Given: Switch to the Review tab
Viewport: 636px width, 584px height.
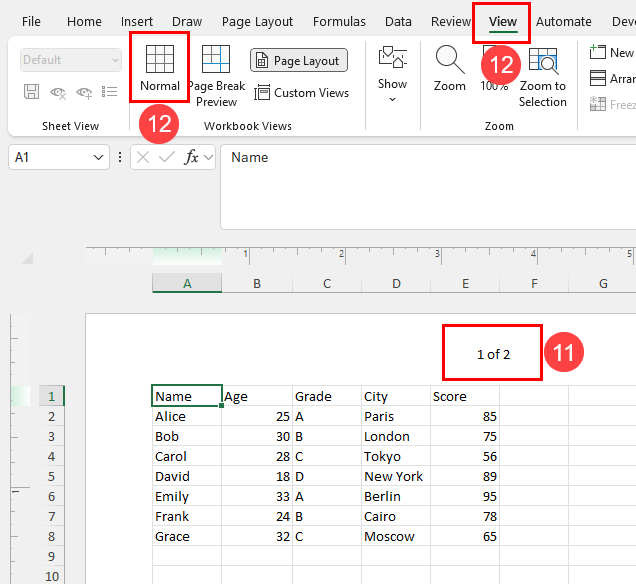Looking at the screenshot, I should click(x=451, y=21).
